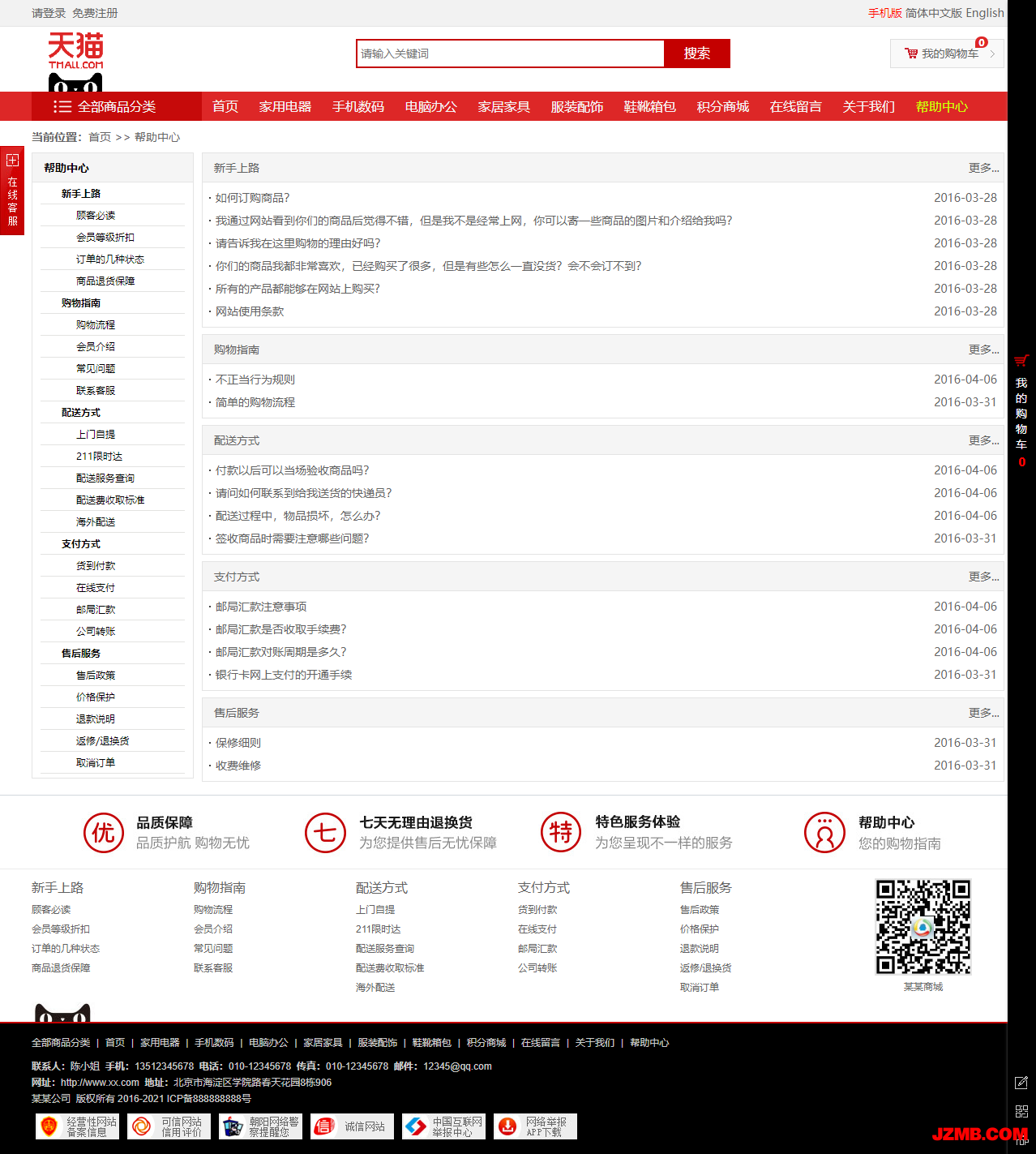This screenshot has height=1154, width=1036.
Task: Click http://www.xx.com URL in footer
Action: pyautogui.click(x=100, y=1083)
